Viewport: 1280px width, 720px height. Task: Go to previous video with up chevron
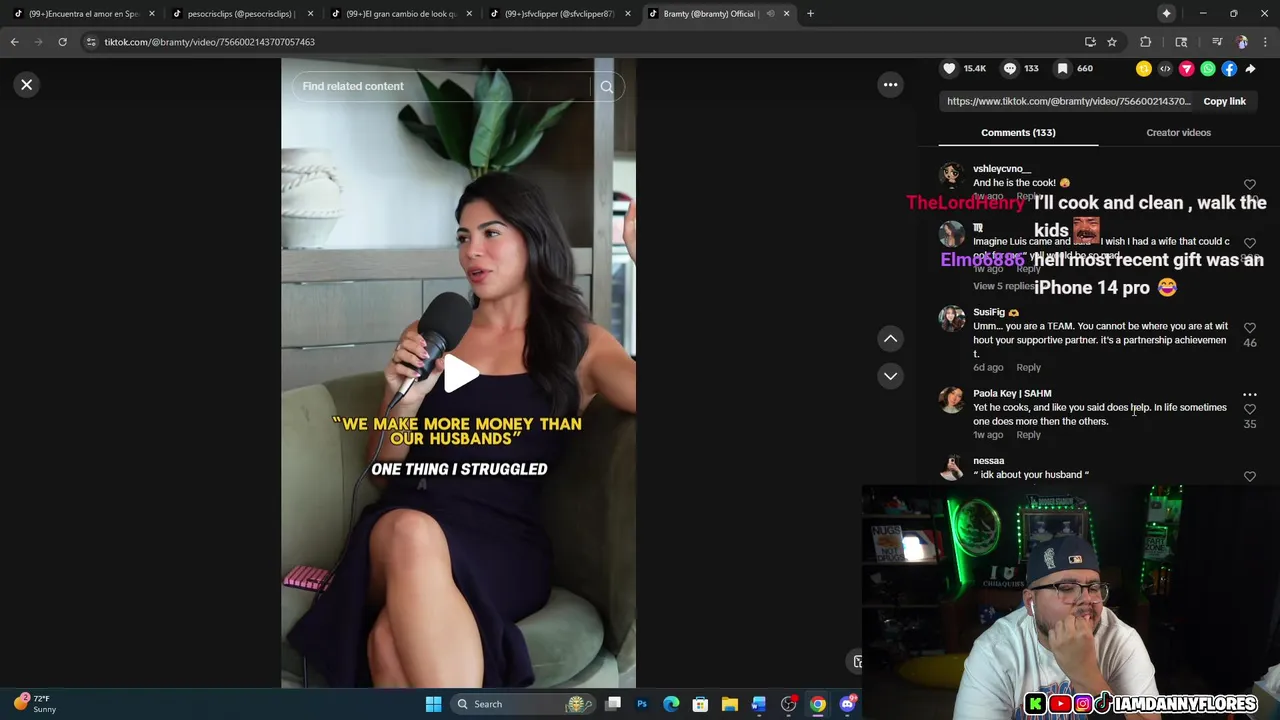click(890, 339)
